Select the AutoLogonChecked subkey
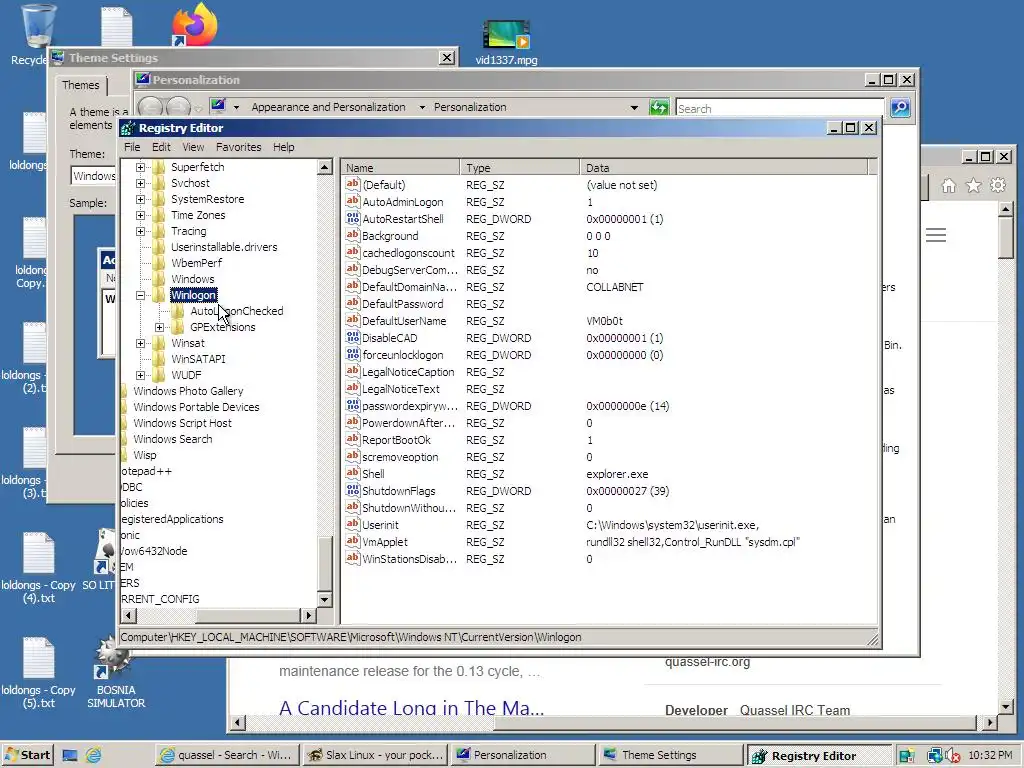 (x=236, y=311)
